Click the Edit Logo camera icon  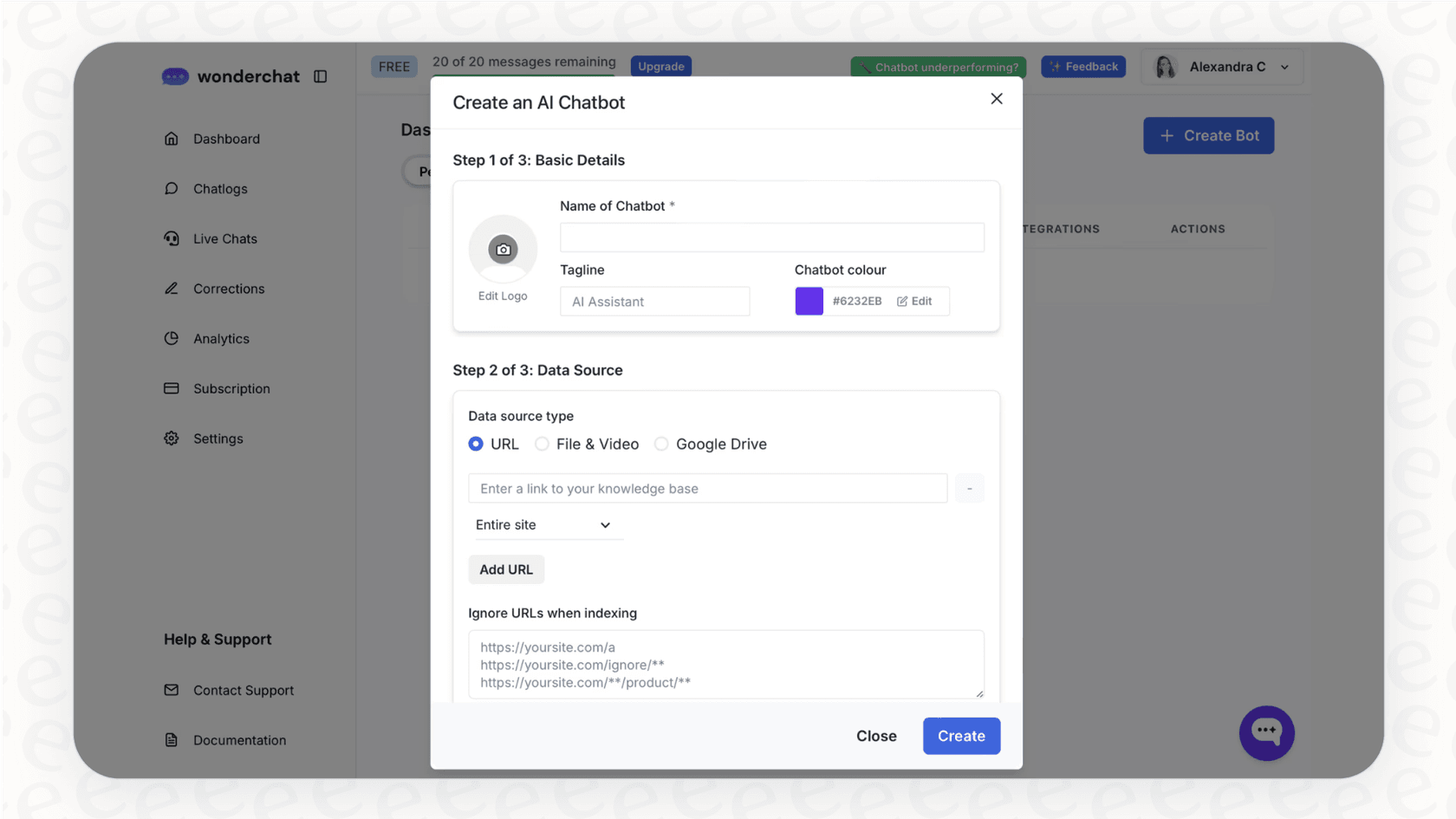pyautogui.click(x=503, y=250)
